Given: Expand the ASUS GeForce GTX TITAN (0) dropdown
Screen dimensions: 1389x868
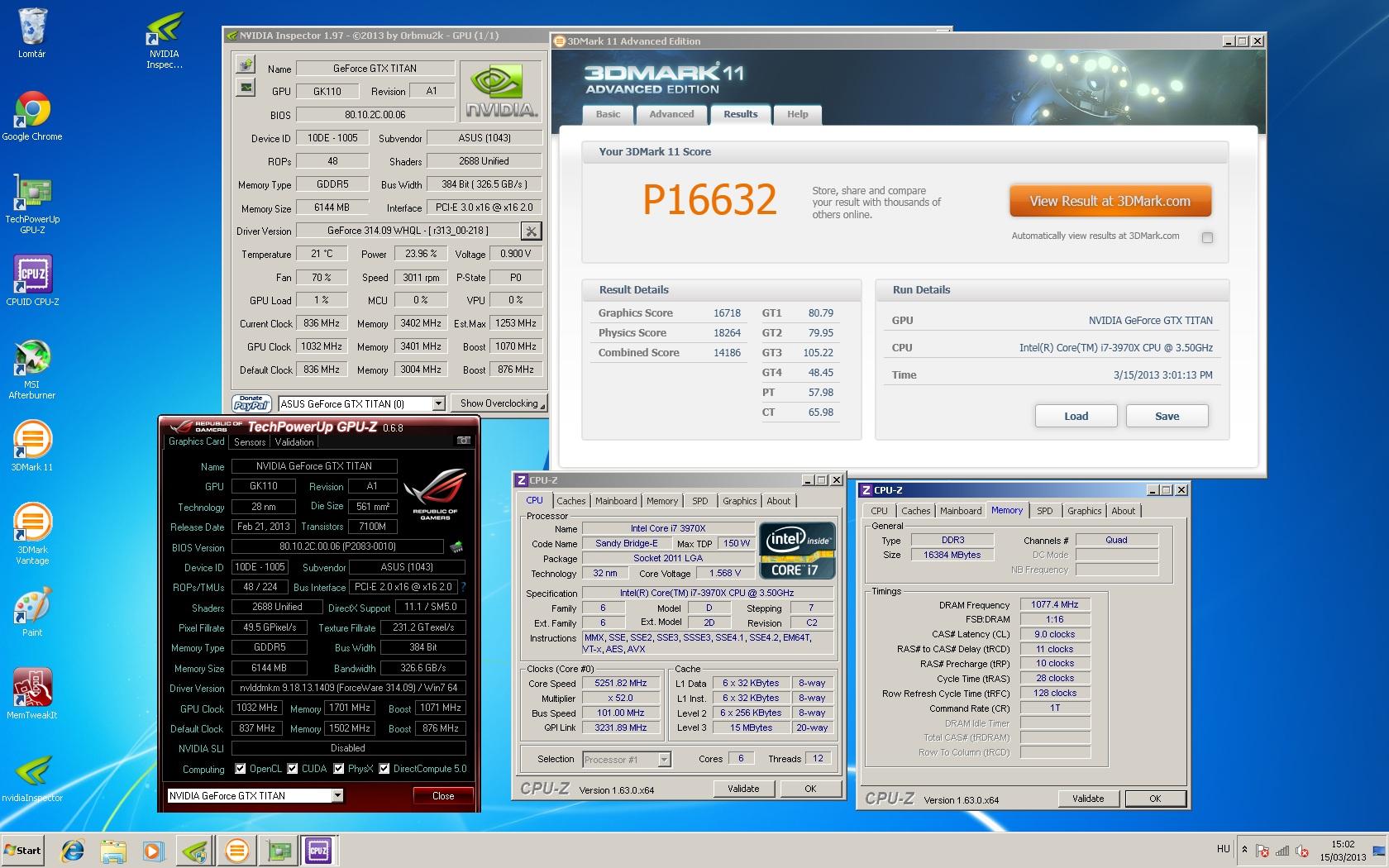Looking at the screenshot, I should [x=439, y=403].
